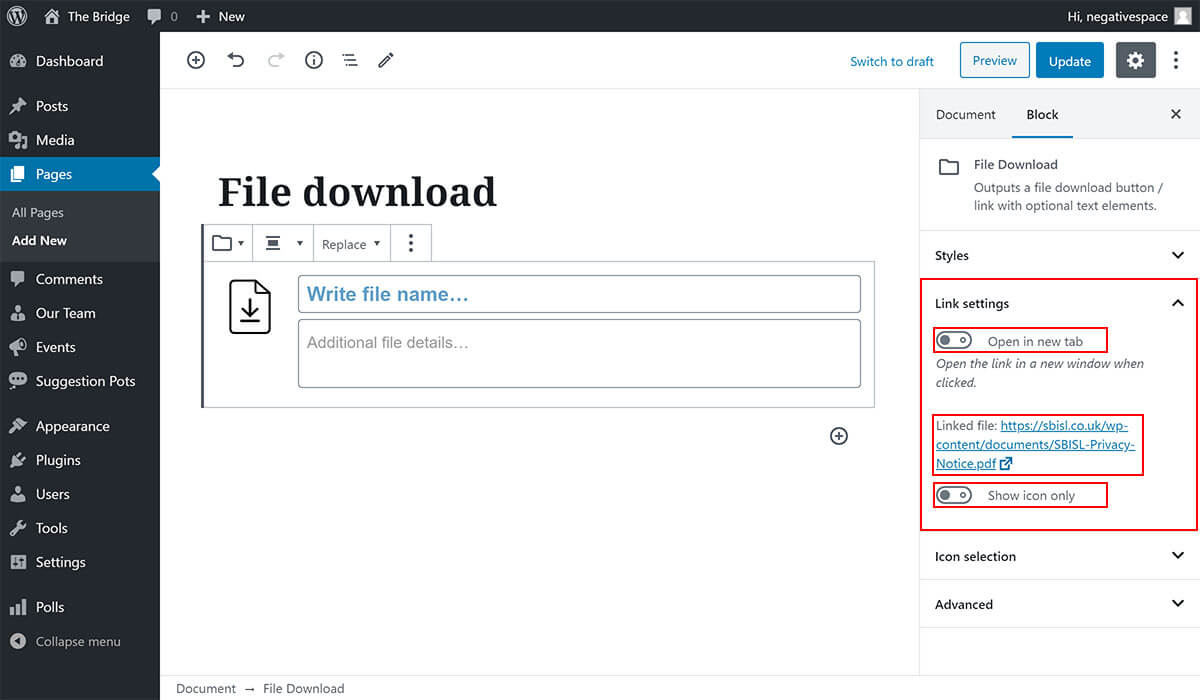Enable the Open in new tab toggle
This screenshot has width=1200, height=700.
pyautogui.click(x=954, y=341)
